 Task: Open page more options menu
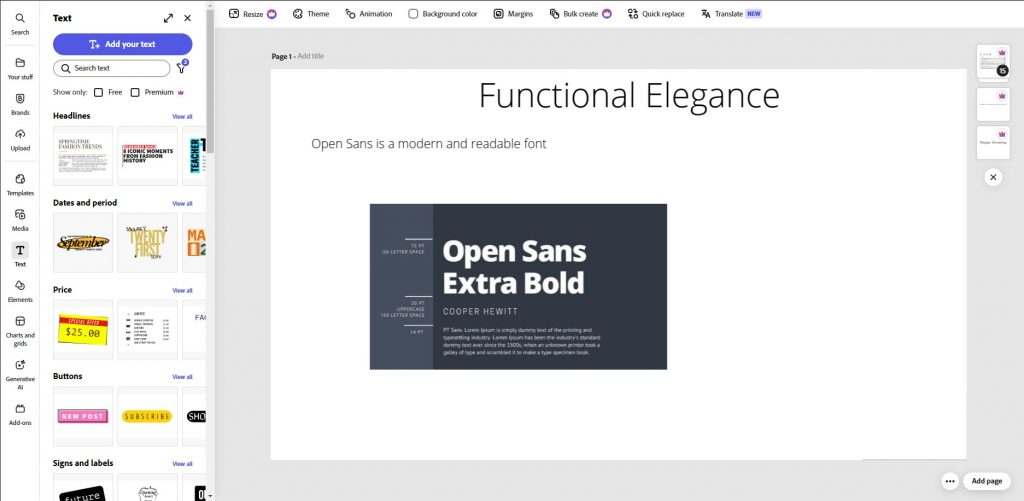coord(950,481)
